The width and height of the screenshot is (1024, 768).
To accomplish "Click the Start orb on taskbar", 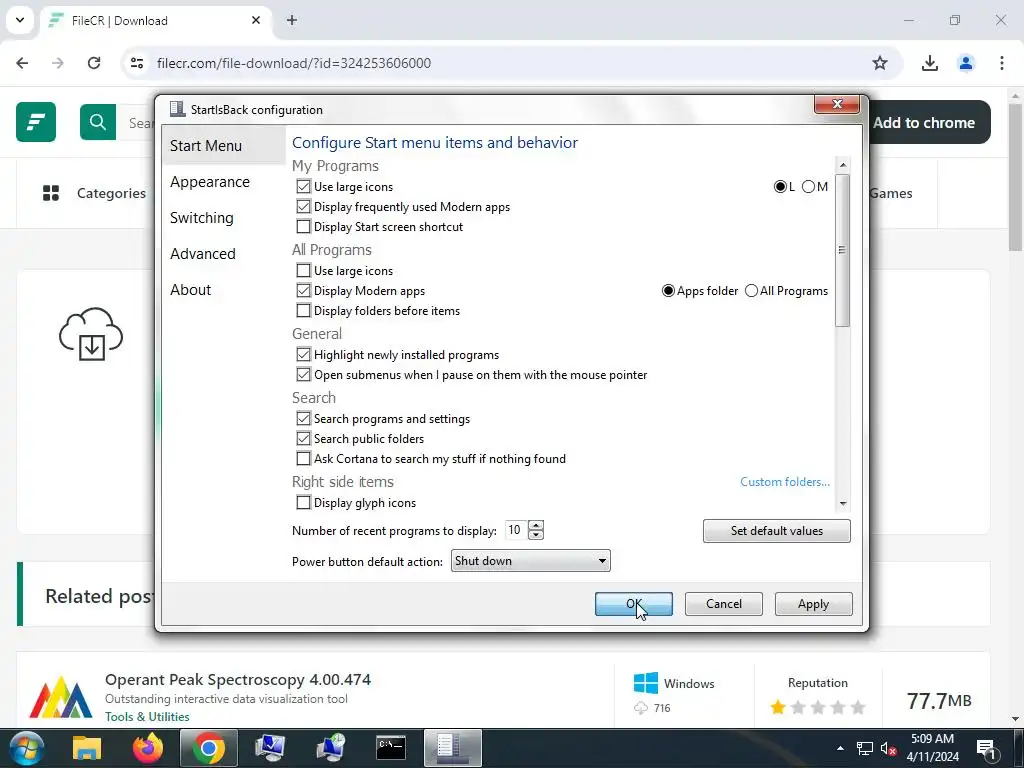I will pyautogui.click(x=25, y=748).
